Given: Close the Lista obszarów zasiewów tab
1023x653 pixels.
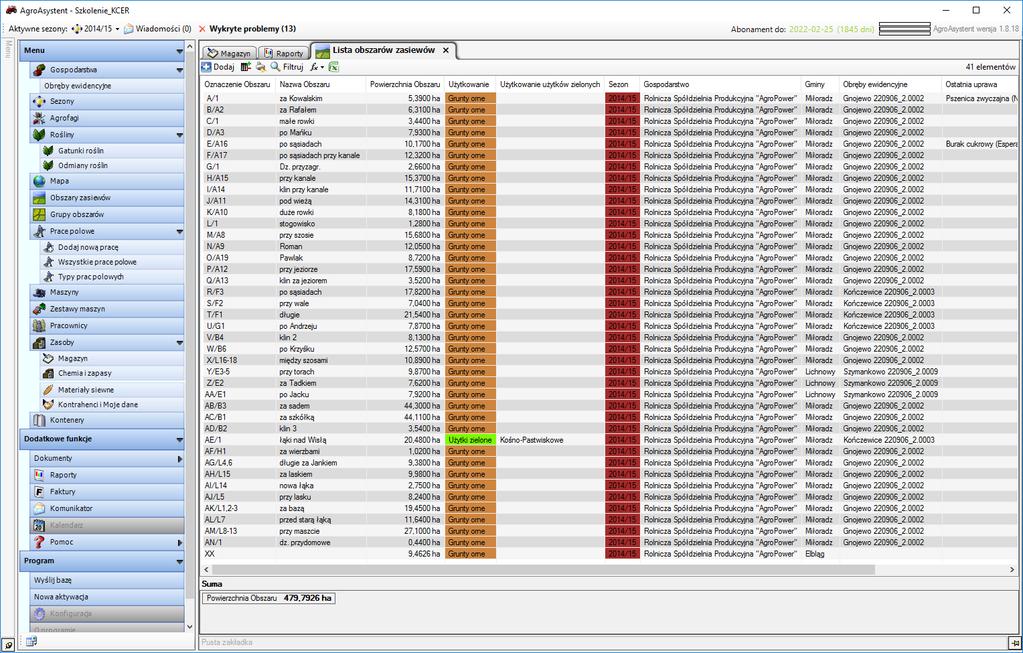Looking at the screenshot, I should (446, 50).
